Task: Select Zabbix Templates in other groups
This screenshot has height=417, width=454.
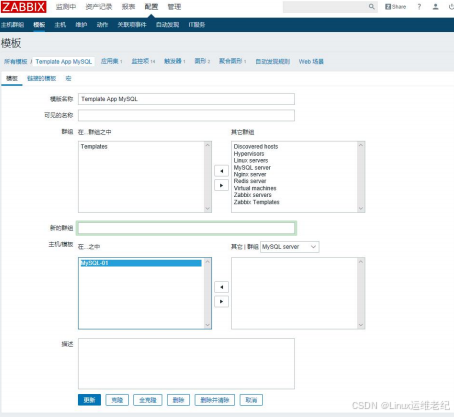Action: pyautogui.click(x=256, y=202)
